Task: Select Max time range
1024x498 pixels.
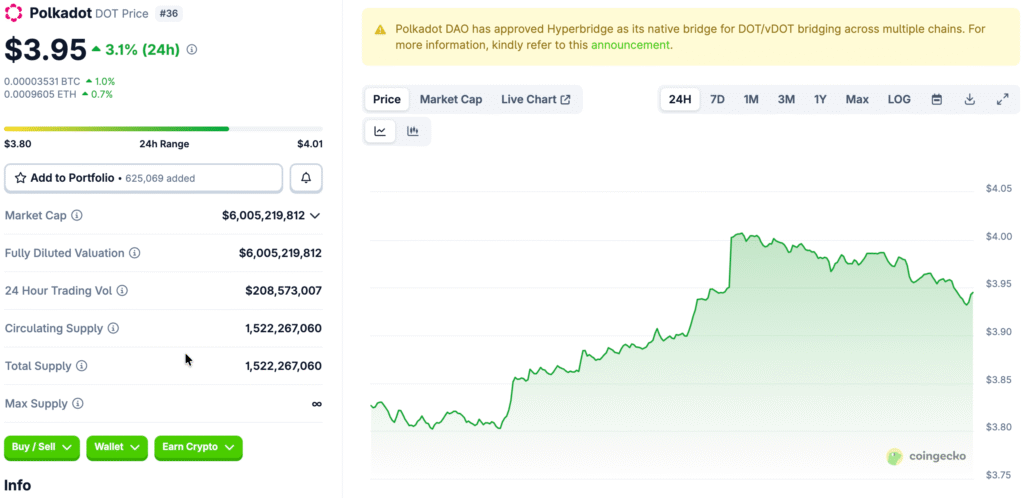Action: pos(857,99)
